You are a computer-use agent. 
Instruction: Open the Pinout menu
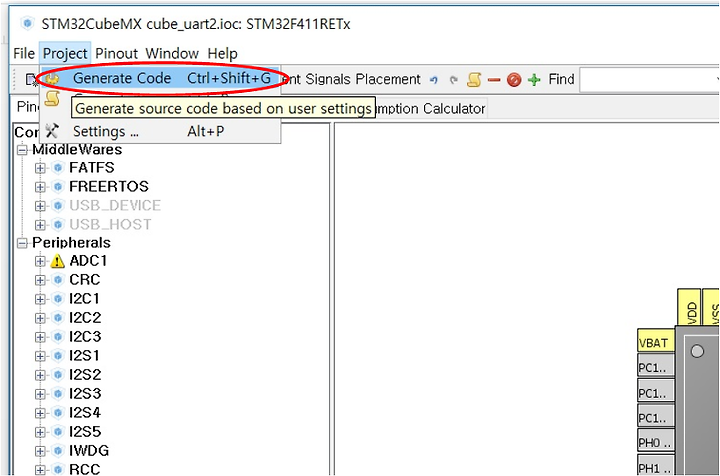tap(116, 54)
